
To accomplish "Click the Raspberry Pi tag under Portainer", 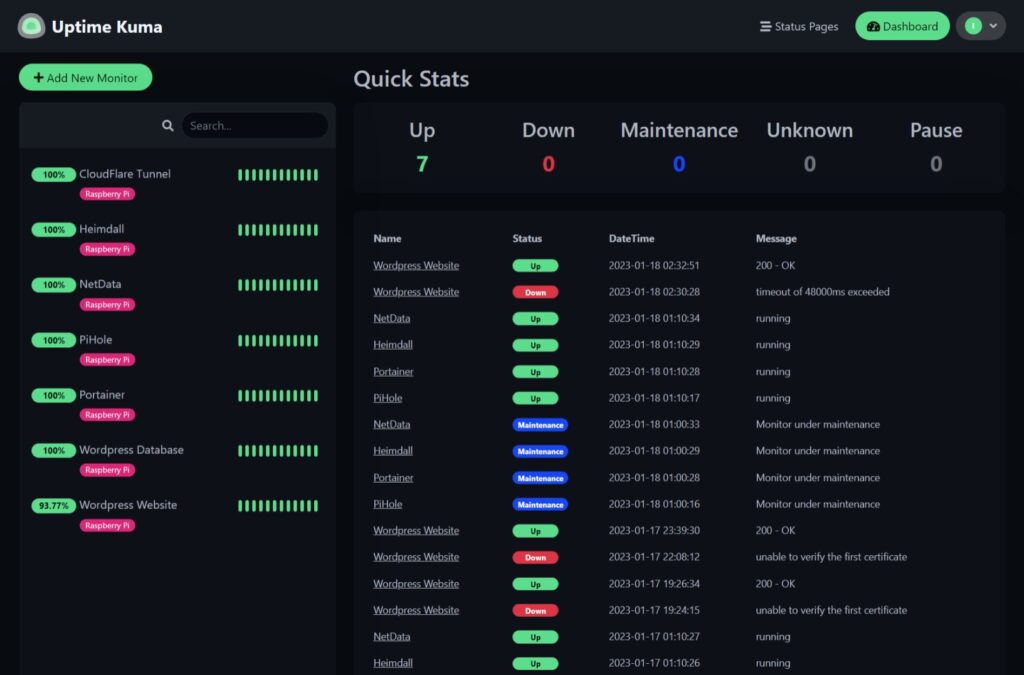I will [107, 415].
